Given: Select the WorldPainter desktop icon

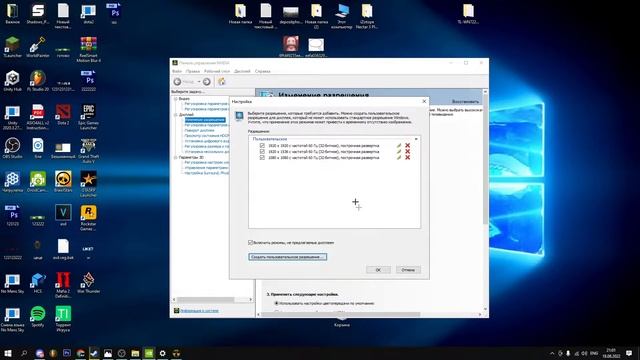Looking at the screenshot, I should click(38, 47).
